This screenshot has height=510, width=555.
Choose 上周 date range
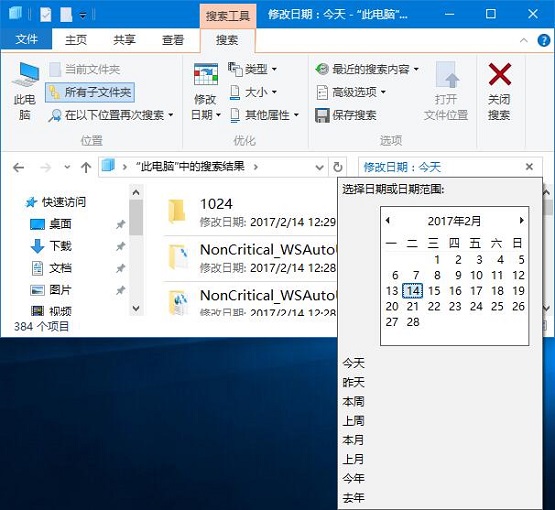tap(353, 420)
